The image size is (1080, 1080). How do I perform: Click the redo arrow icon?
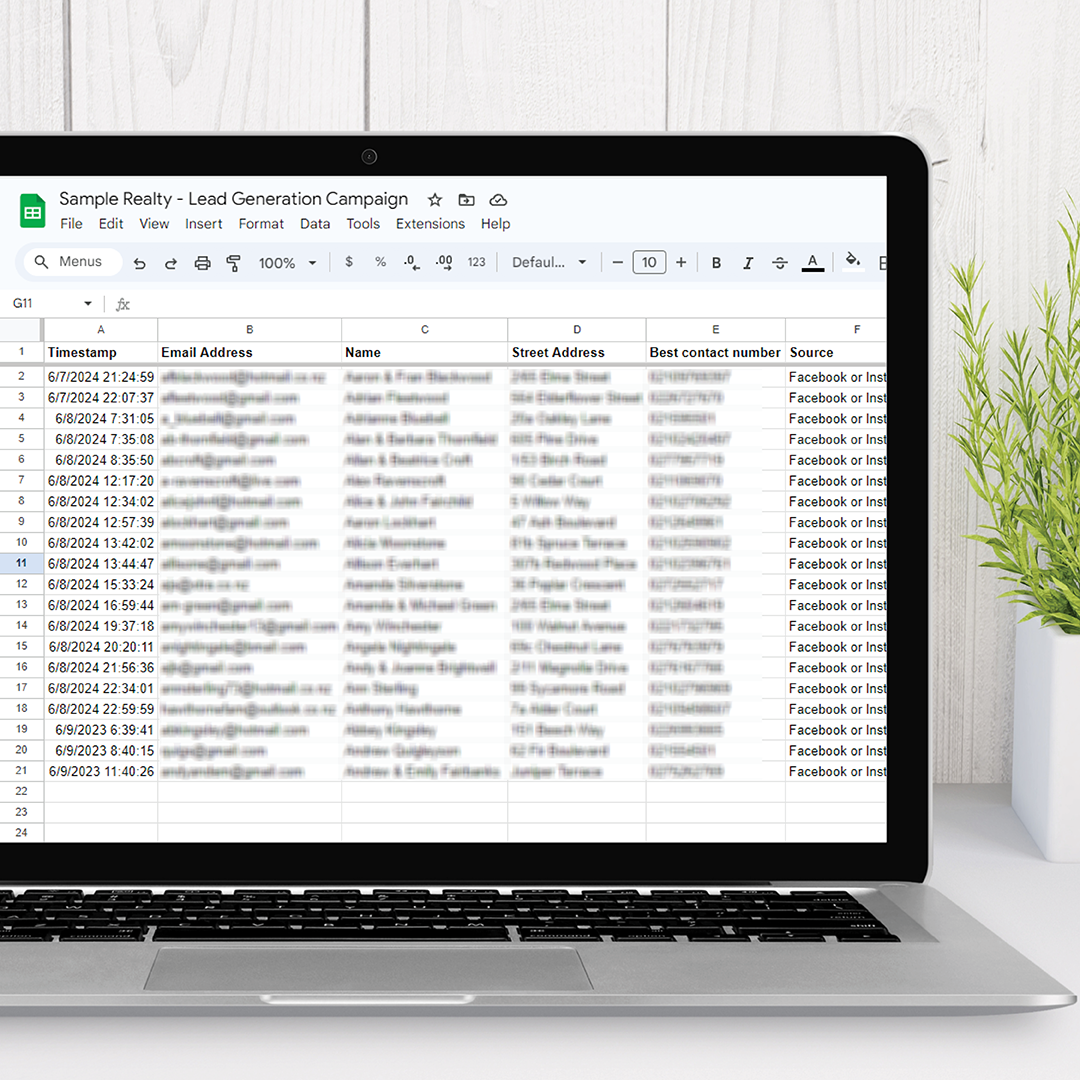click(171, 263)
